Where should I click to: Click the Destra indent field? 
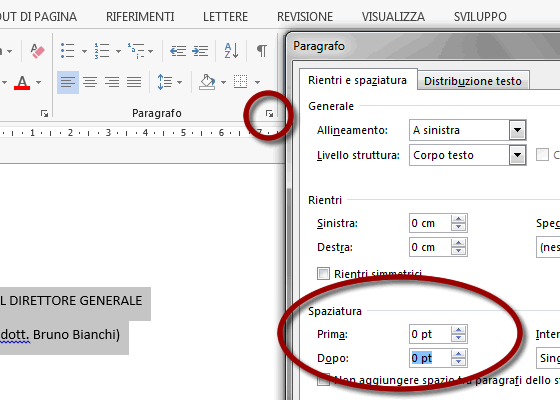tap(430, 247)
